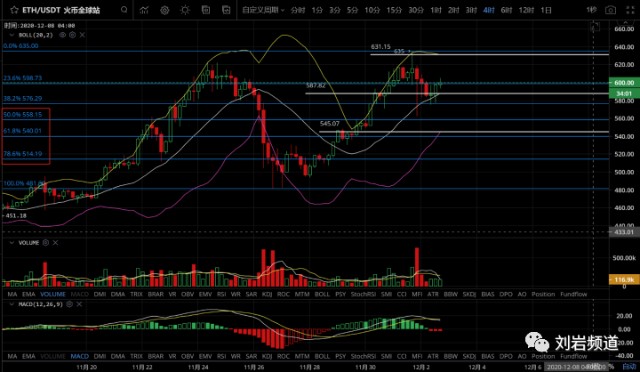Select highlighted VOLUME in upper indicator row
This screenshot has height=372, width=640.
53,294
